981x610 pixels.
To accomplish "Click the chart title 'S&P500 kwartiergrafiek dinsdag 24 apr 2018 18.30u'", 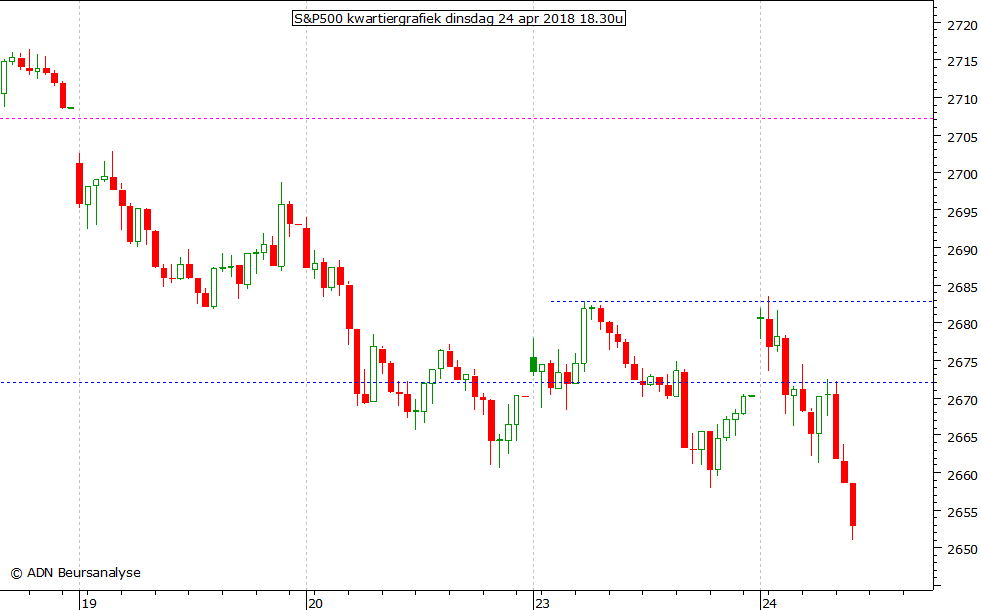I will coord(459,18).
